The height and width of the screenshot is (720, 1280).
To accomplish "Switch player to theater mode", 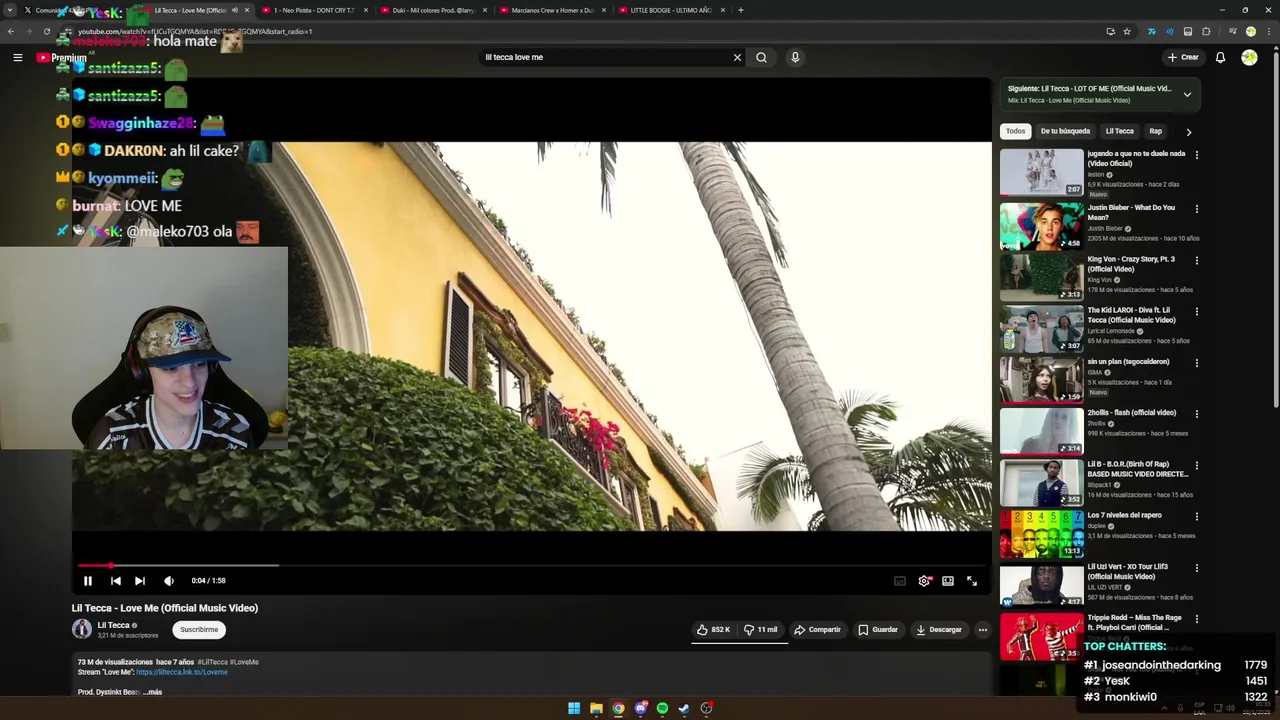I will (x=948, y=580).
